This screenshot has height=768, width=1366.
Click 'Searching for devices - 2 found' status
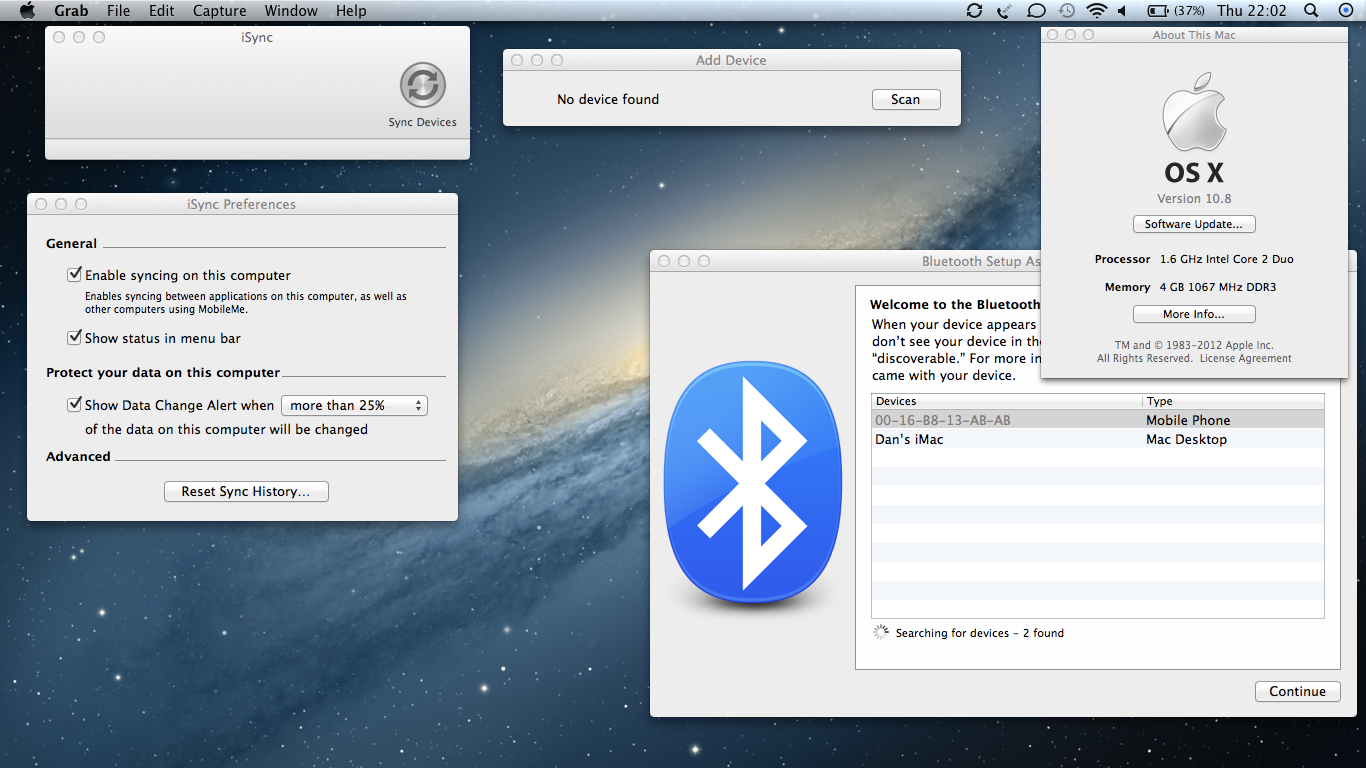980,633
